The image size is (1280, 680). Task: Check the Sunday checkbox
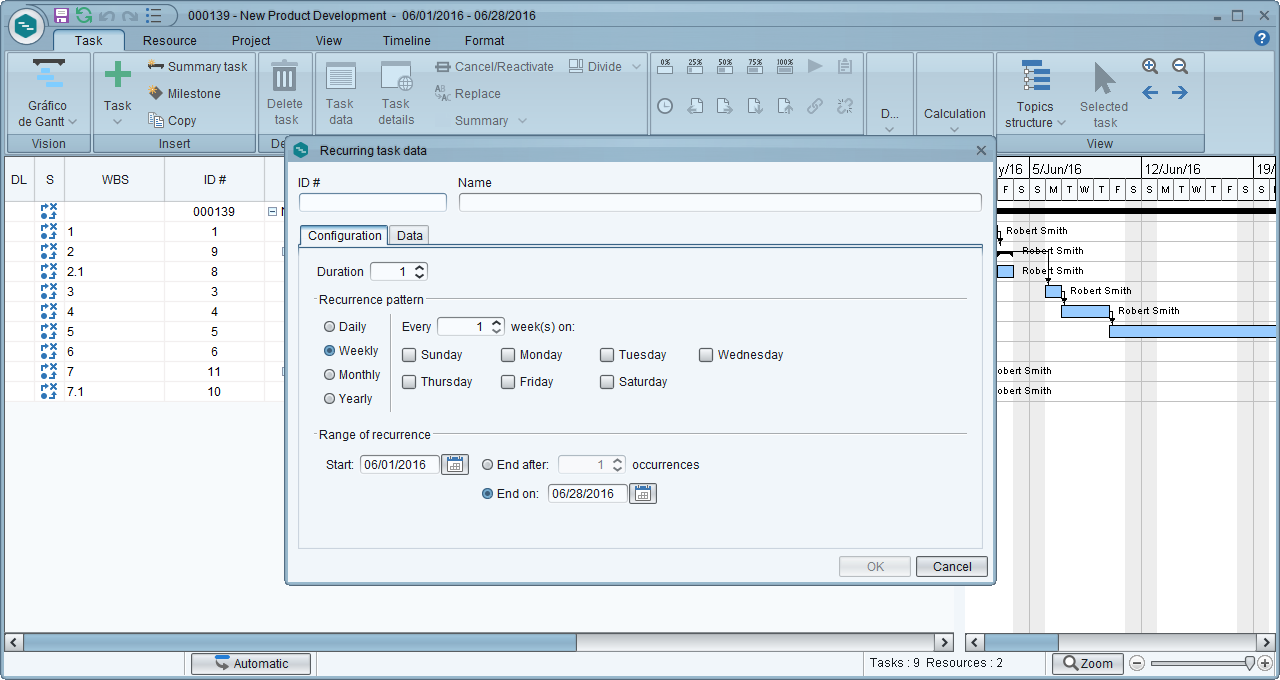pos(409,355)
